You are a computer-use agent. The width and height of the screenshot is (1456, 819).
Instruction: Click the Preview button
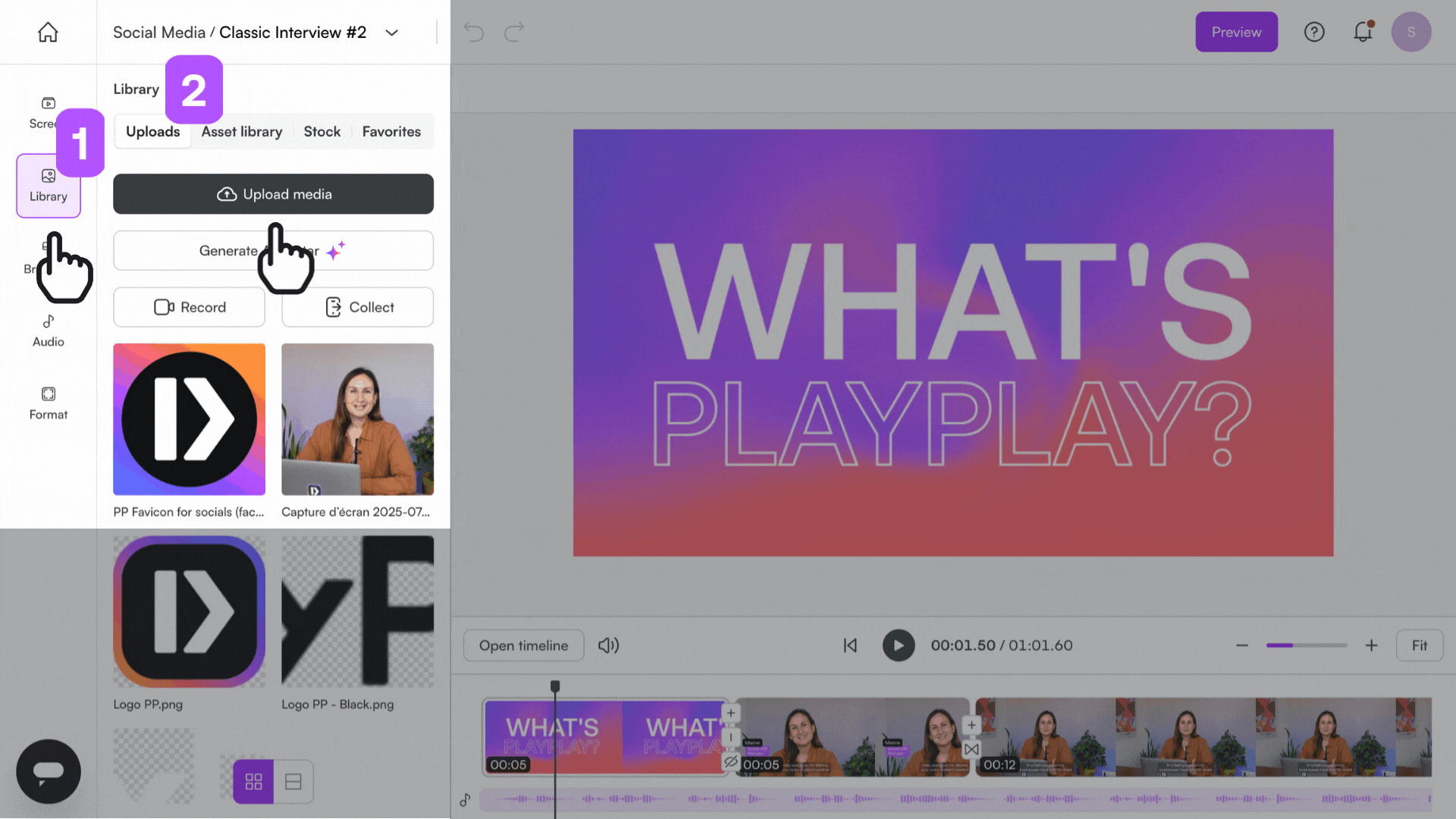click(1236, 32)
